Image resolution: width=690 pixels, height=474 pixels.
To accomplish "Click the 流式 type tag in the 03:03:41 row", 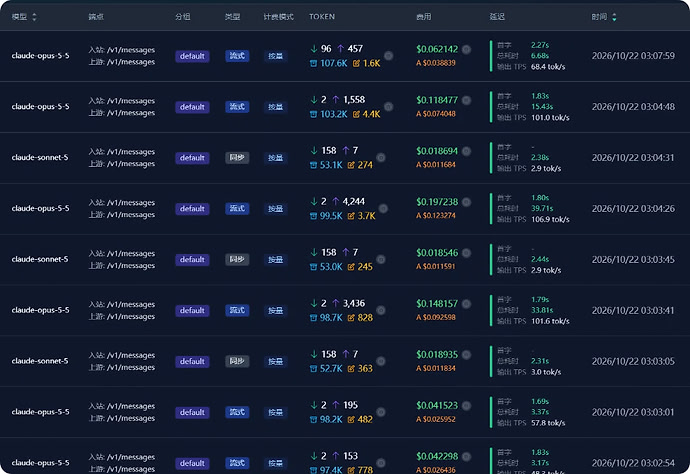I will pos(237,310).
